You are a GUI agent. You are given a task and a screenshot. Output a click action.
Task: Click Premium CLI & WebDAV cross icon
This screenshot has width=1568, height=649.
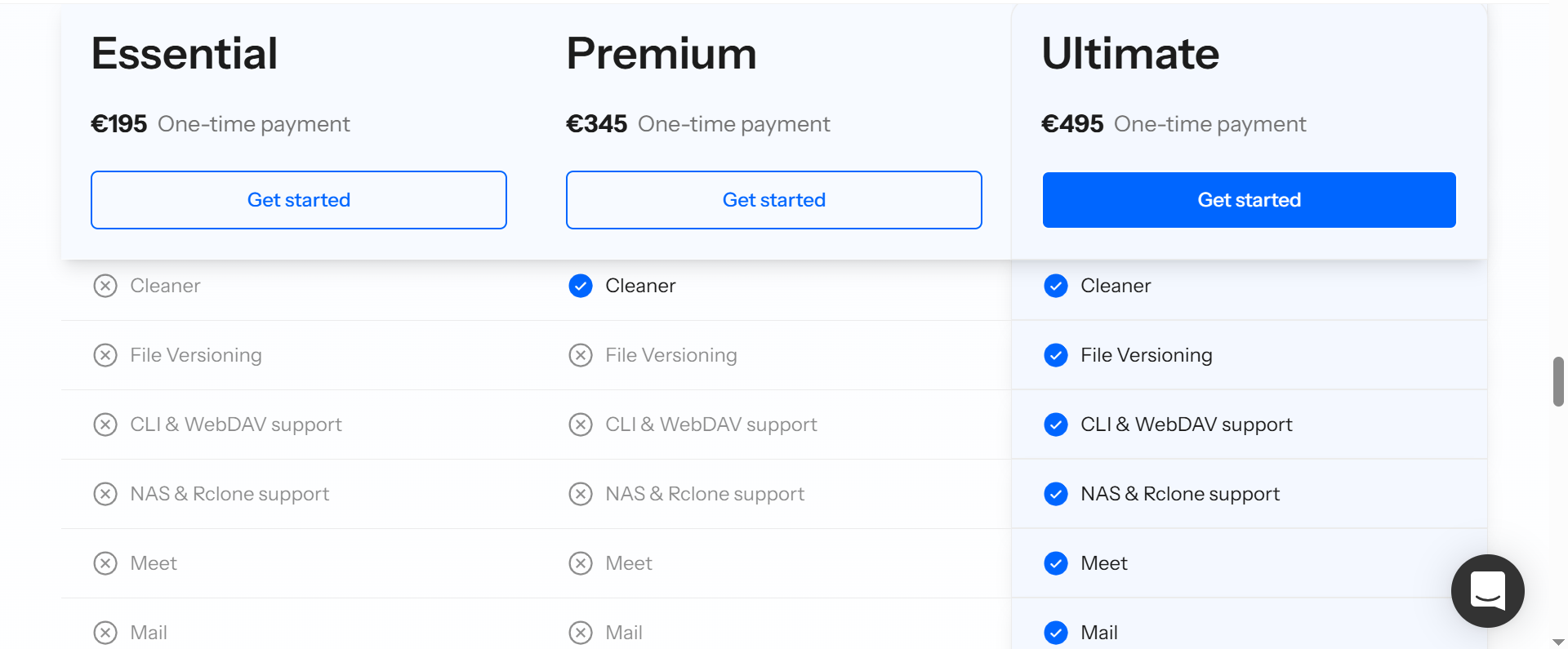[581, 425]
